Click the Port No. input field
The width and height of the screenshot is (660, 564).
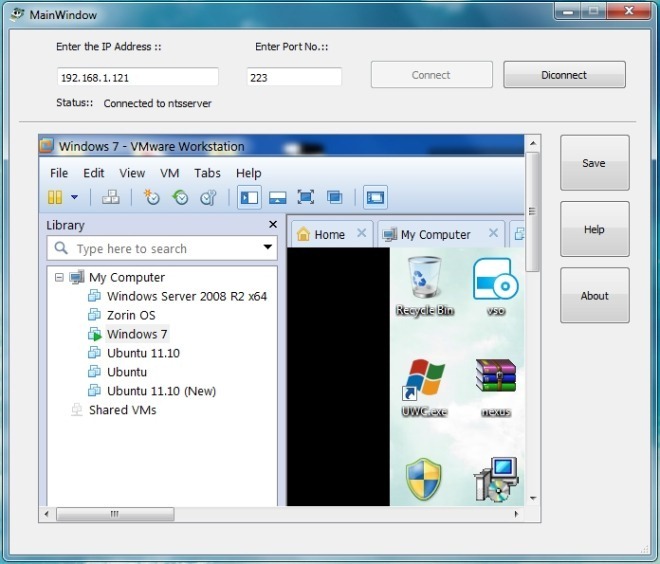(x=294, y=77)
